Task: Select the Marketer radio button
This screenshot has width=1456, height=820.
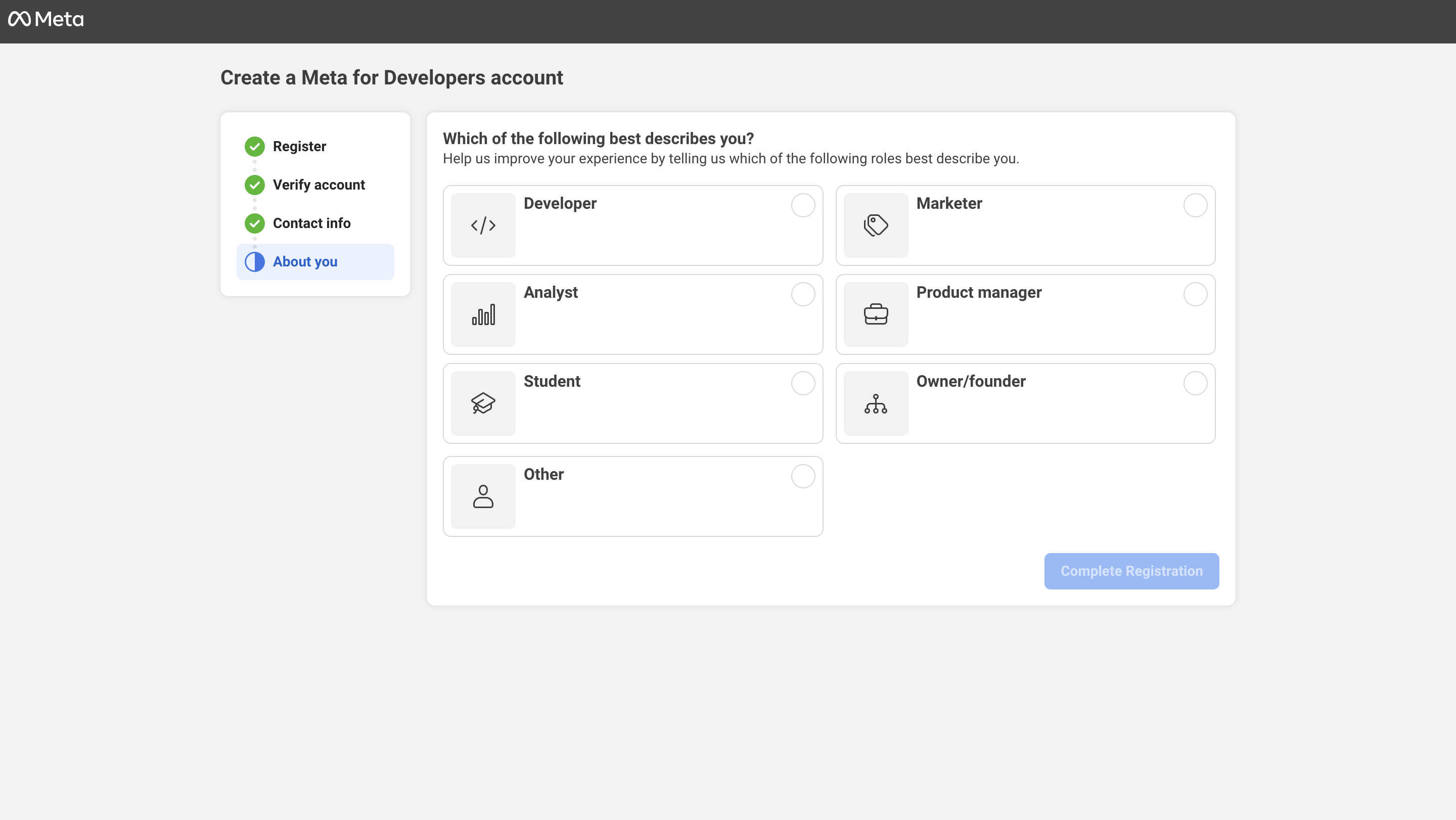Action: (x=1195, y=205)
